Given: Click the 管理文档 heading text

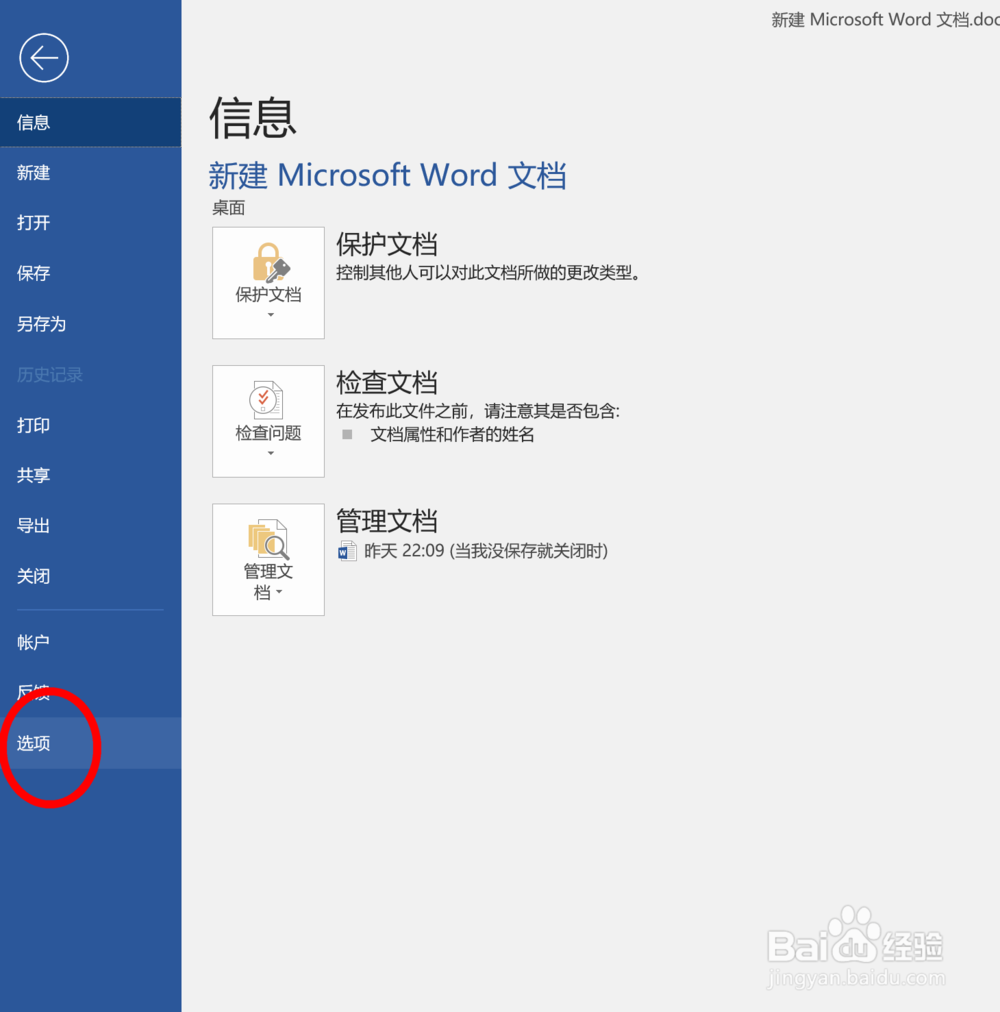Looking at the screenshot, I should click(387, 521).
